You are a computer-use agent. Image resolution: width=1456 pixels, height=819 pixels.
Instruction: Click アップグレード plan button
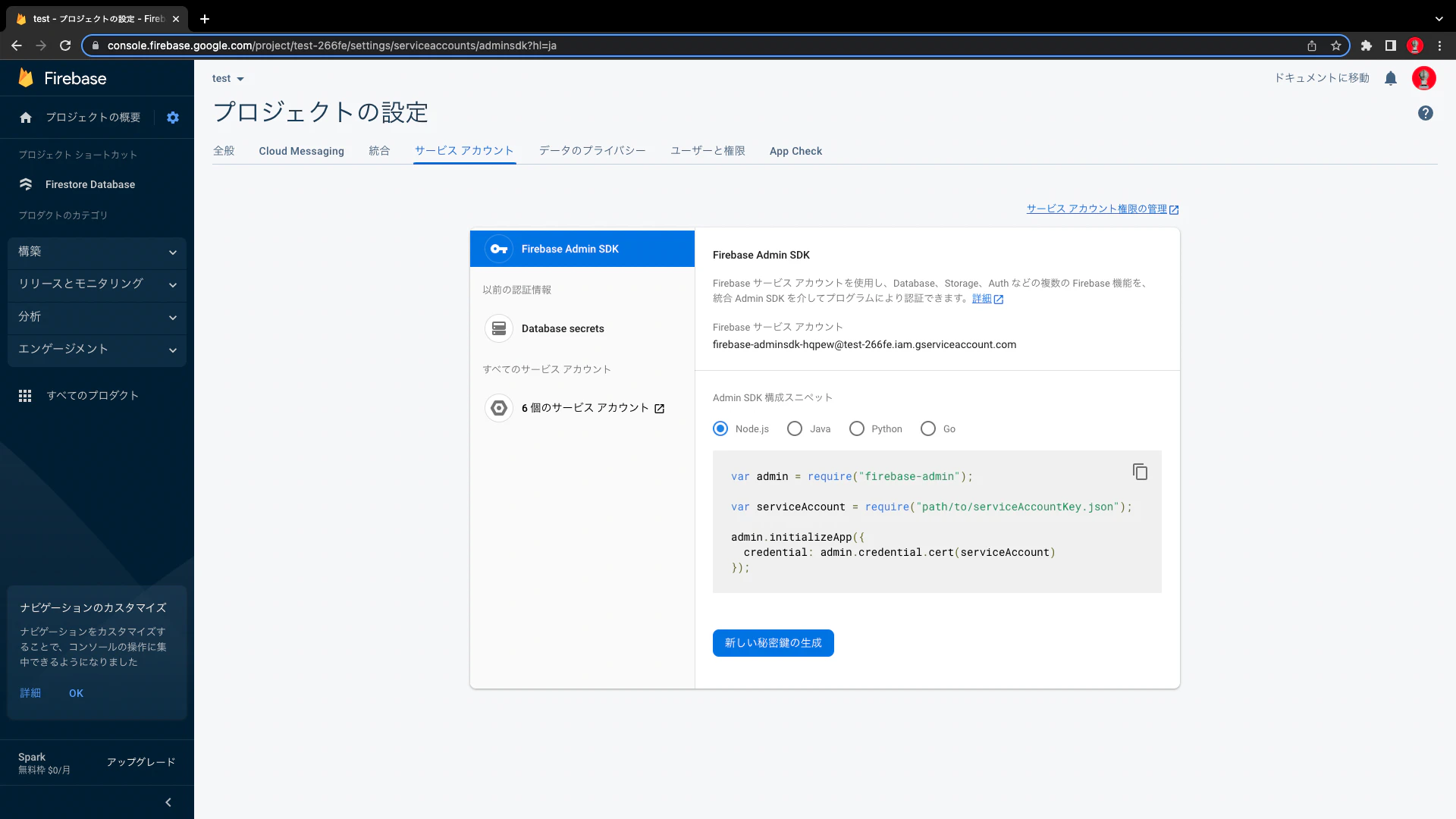pos(141,762)
